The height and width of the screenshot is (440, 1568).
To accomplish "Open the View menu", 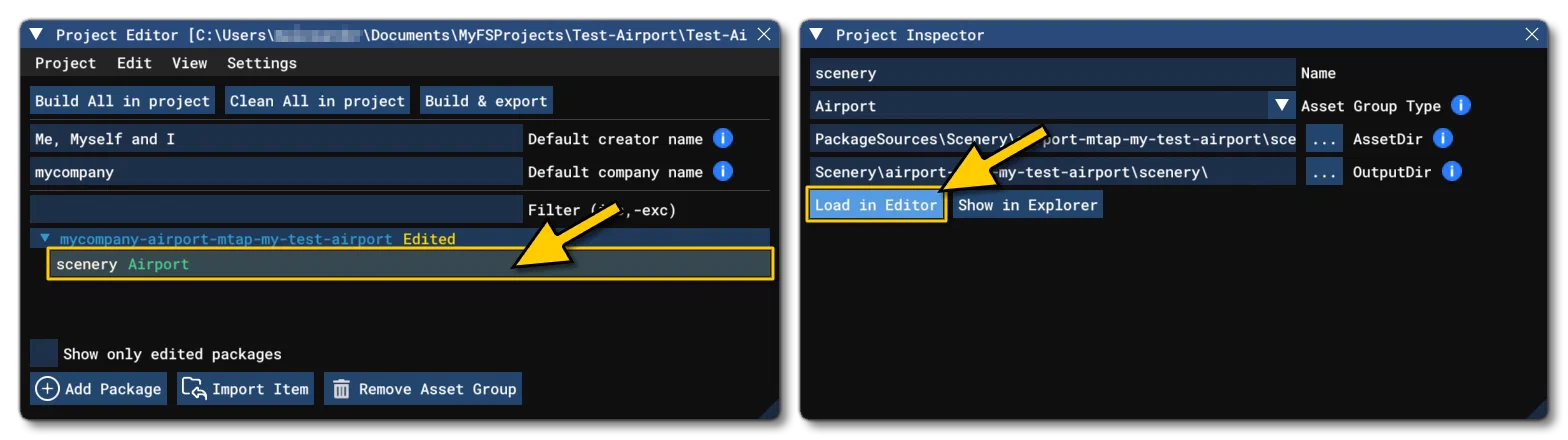I will click(x=189, y=63).
